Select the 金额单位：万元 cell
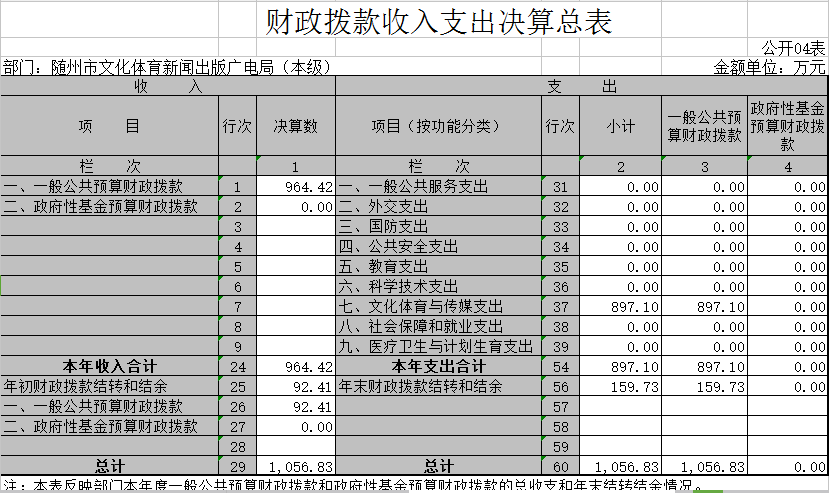 (769, 68)
